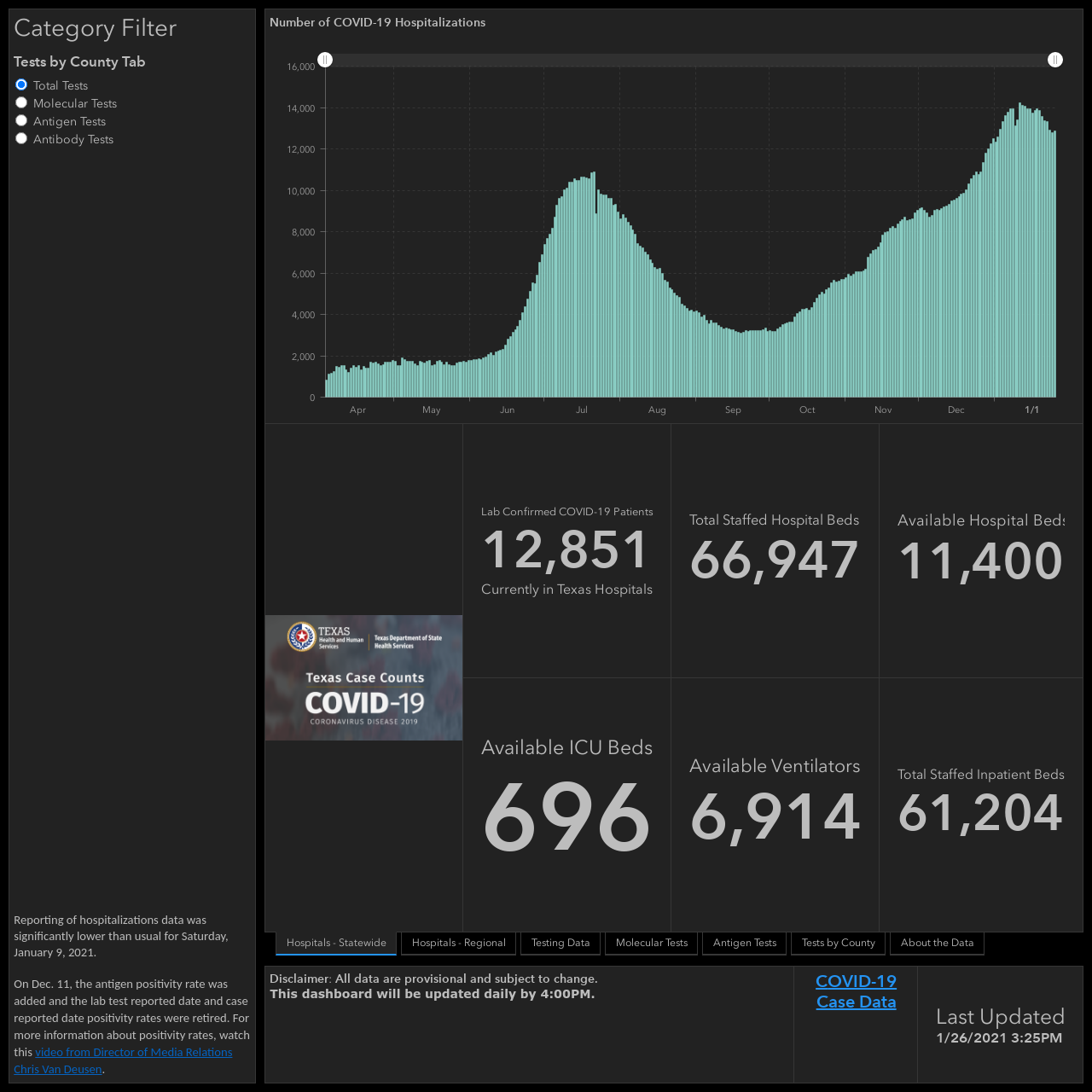Screen dimensions: 1092x1092
Task: Open the Tests by County tab
Action: [x=838, y=943]
